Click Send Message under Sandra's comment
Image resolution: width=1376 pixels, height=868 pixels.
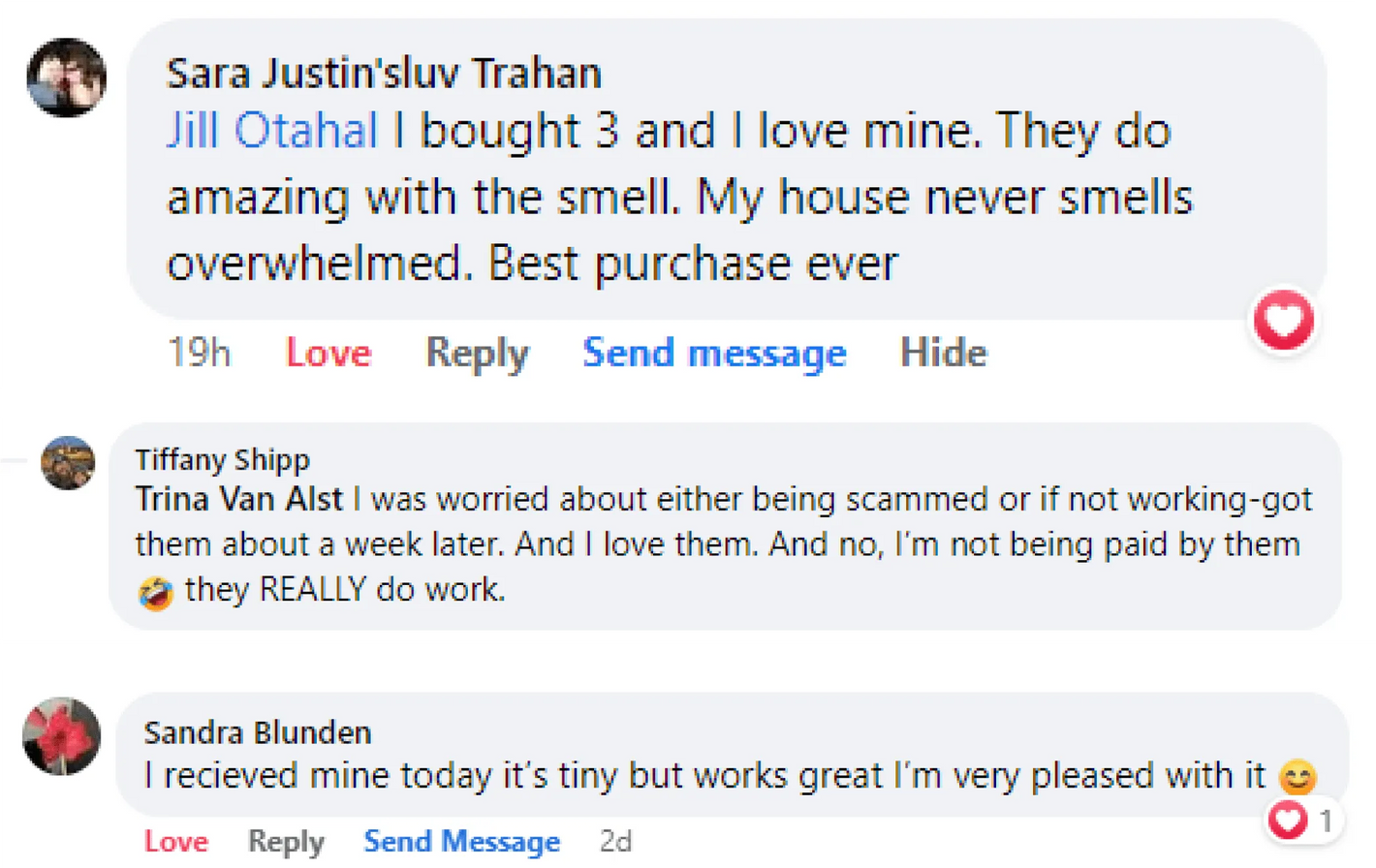point(461,842)
